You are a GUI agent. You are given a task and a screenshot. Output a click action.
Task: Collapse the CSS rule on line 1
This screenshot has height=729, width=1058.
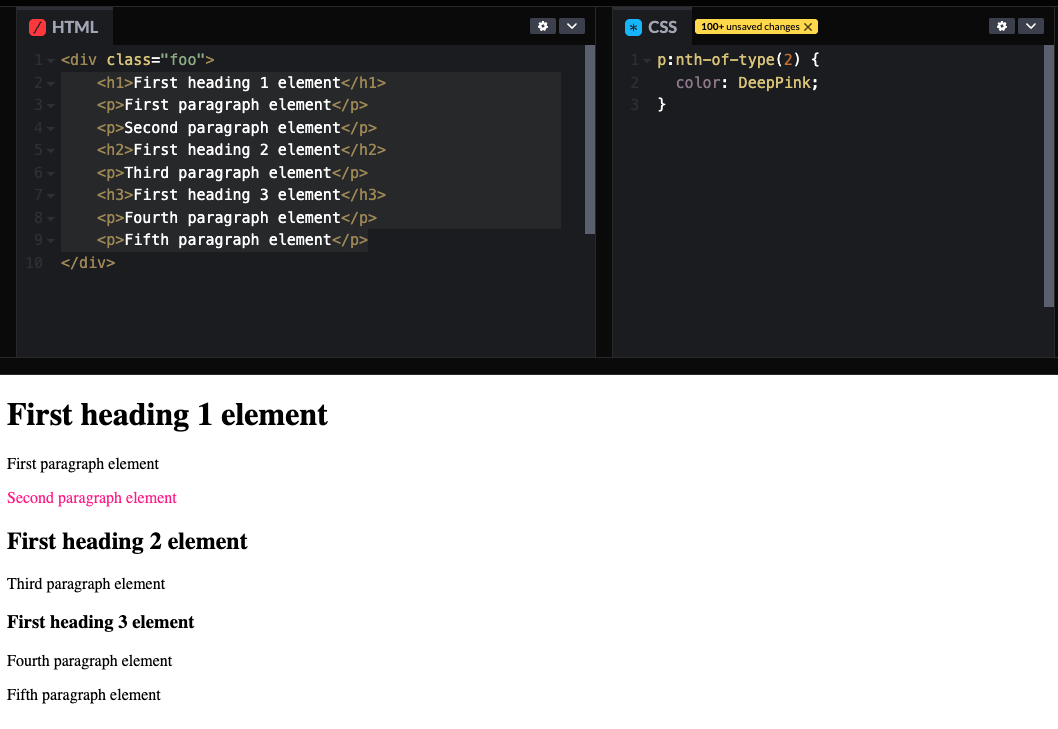pos(646,59)
